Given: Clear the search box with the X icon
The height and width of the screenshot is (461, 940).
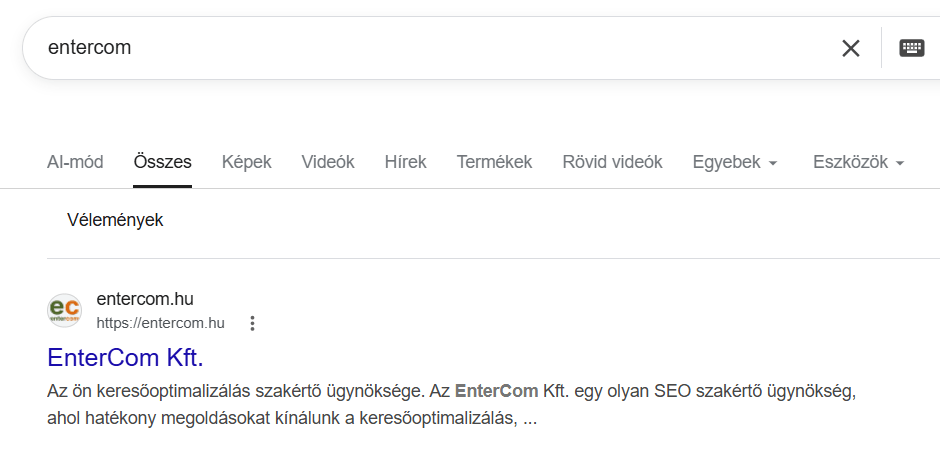Looking at the screenshot, I should click(x=851, y=48).
